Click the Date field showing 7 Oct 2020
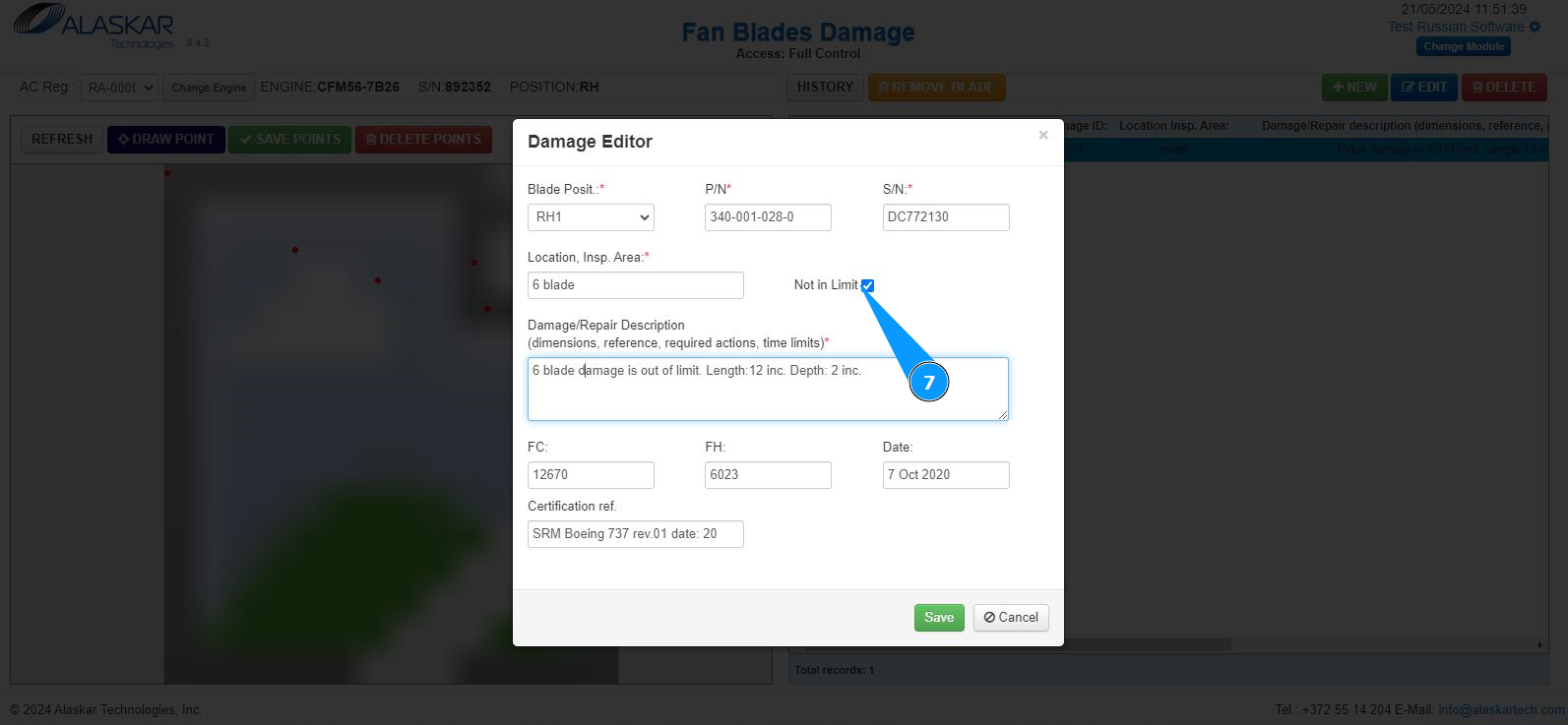Screen dimensions: 1568x725 [945, 475]
